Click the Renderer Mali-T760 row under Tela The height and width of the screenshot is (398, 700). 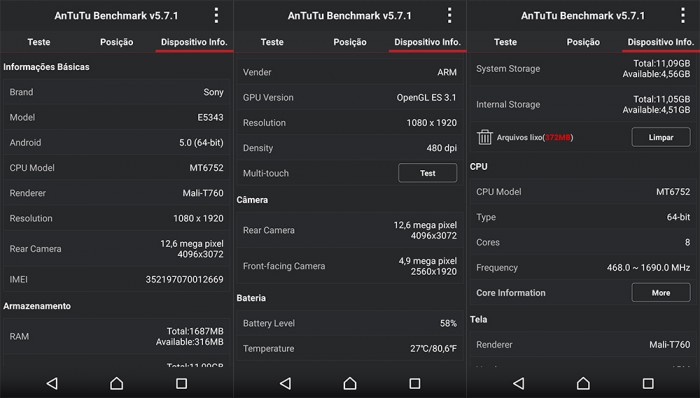pyautogui.click(x=583, y=344)
